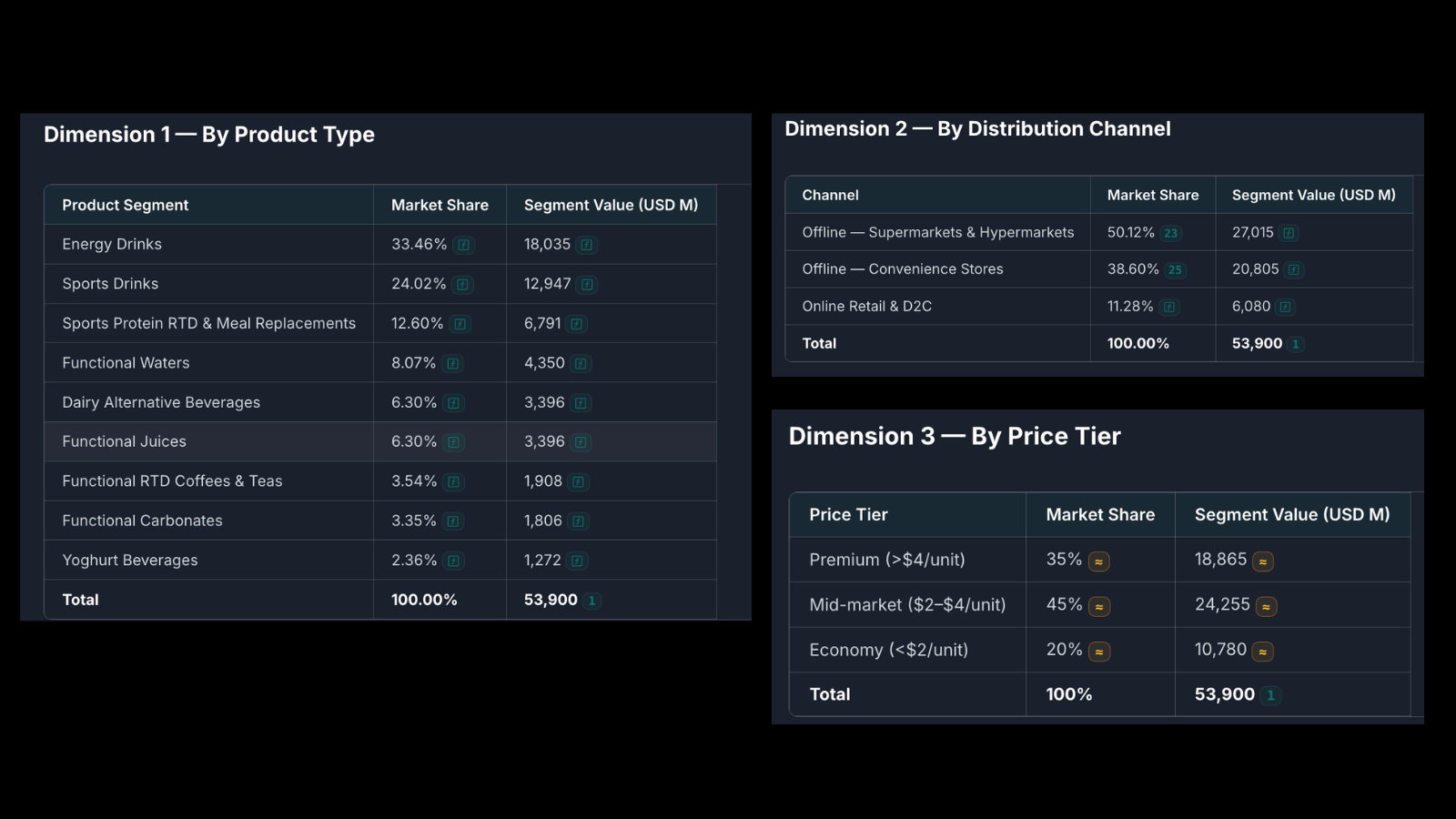Select the badge next to 11.28% share
Viewport: 1456px width, 819px height.
pos(1170,308)
